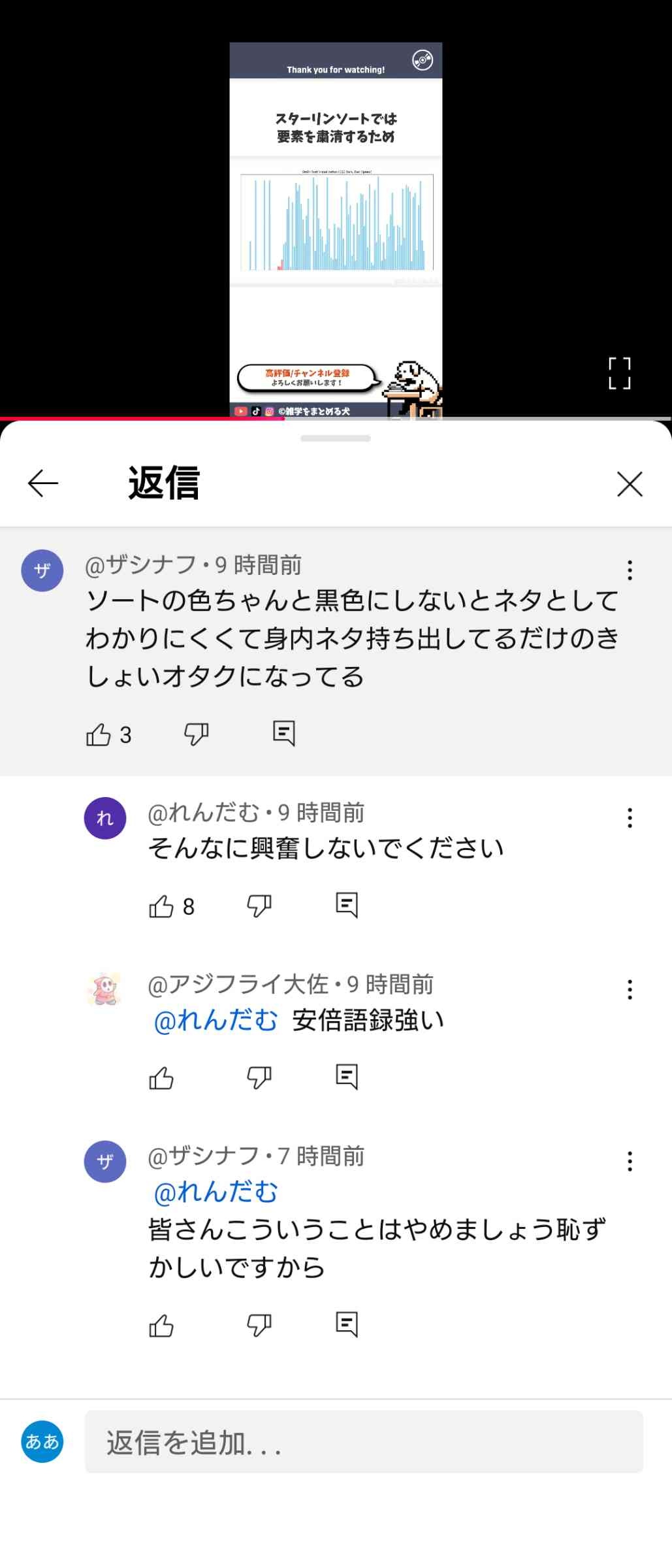
Task: Tap reply icon under @れんだむ's comment
Action: tap(347, 906)
